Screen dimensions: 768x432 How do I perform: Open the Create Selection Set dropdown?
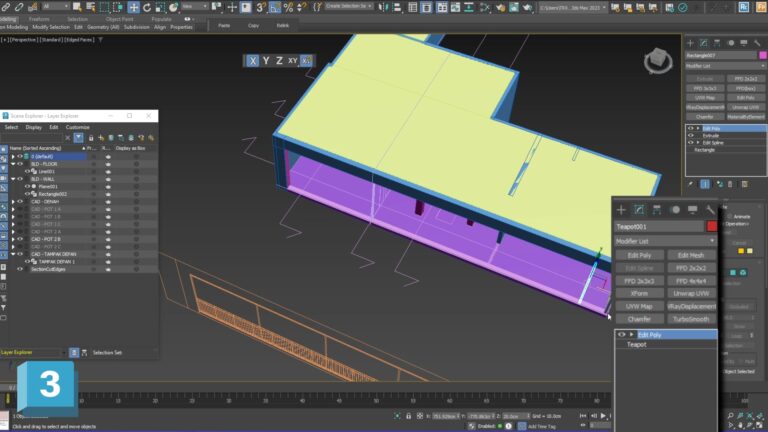pyautogui.click(x=348, y=6)
